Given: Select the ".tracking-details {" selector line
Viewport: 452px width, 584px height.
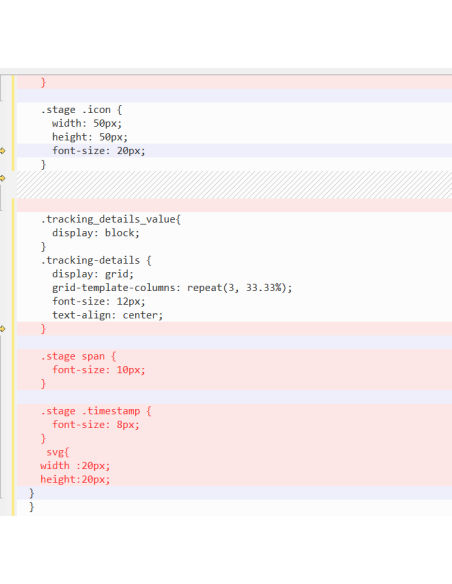Looking at the screenshot, I should pos(96,260).
